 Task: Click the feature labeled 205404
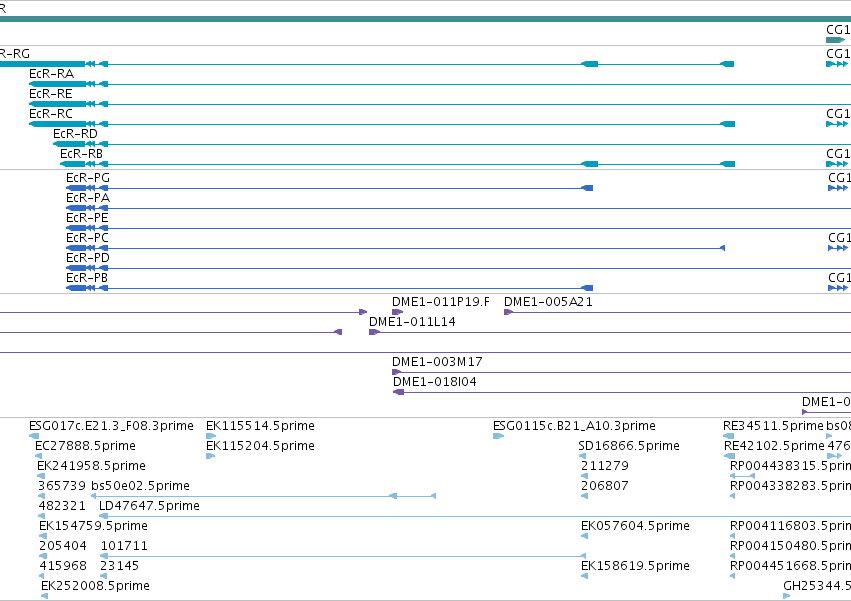click(63, 546)
